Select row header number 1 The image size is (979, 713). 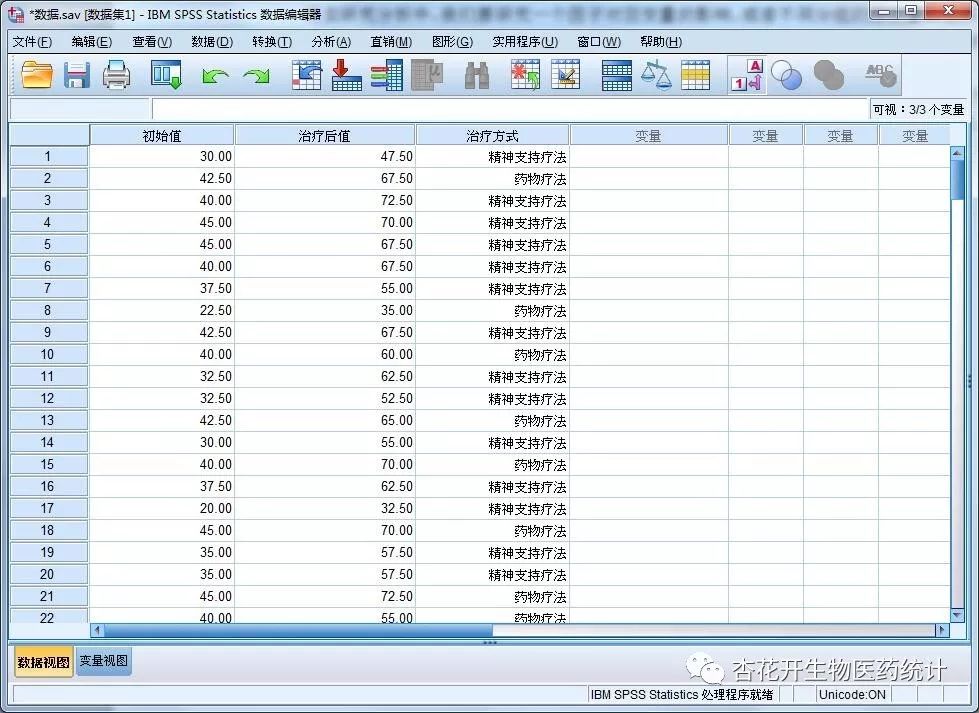tap(48, 156)
